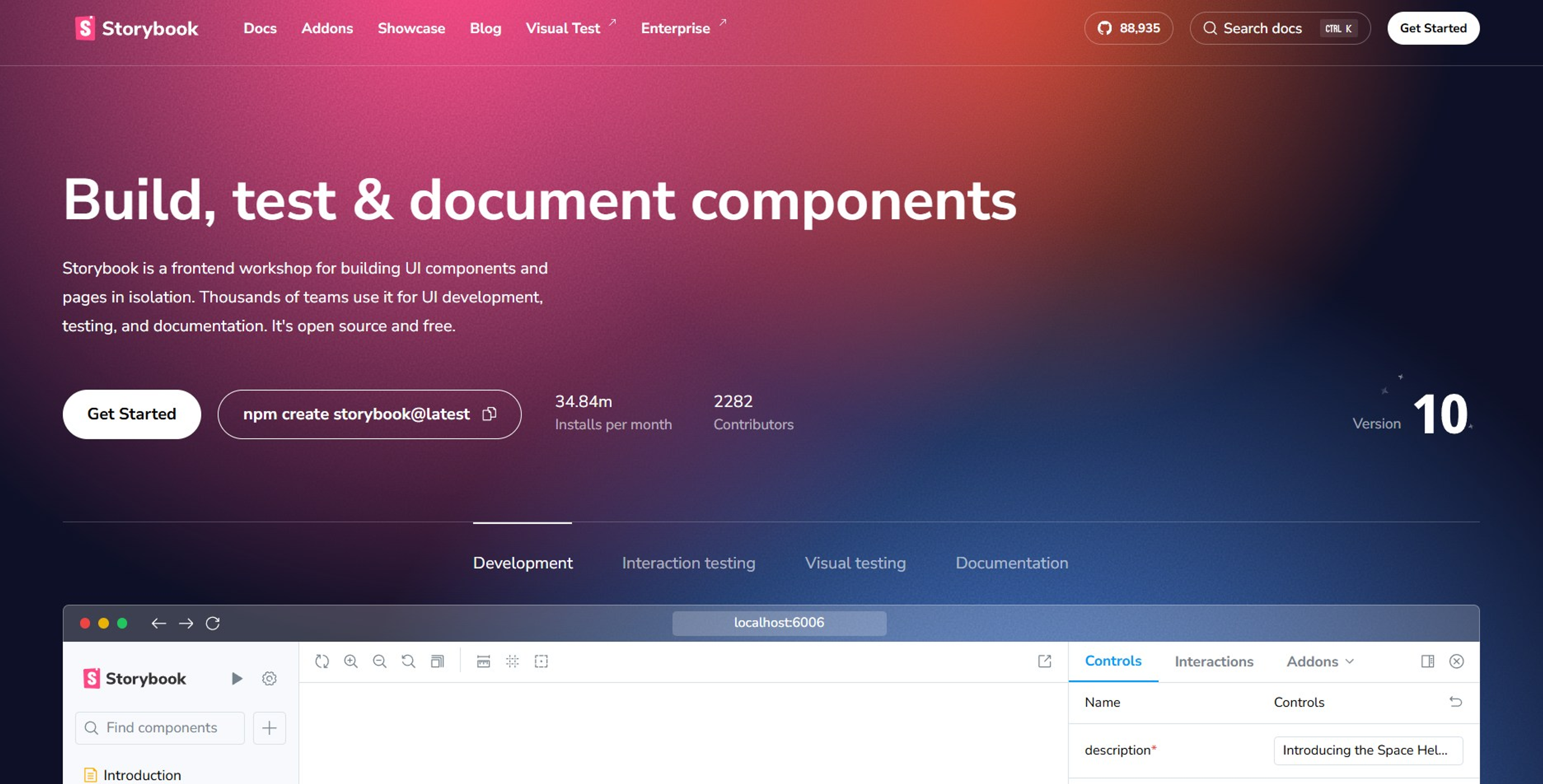
Task: Toggle the measure ruler tool
Action: click(x=483, y=661)
